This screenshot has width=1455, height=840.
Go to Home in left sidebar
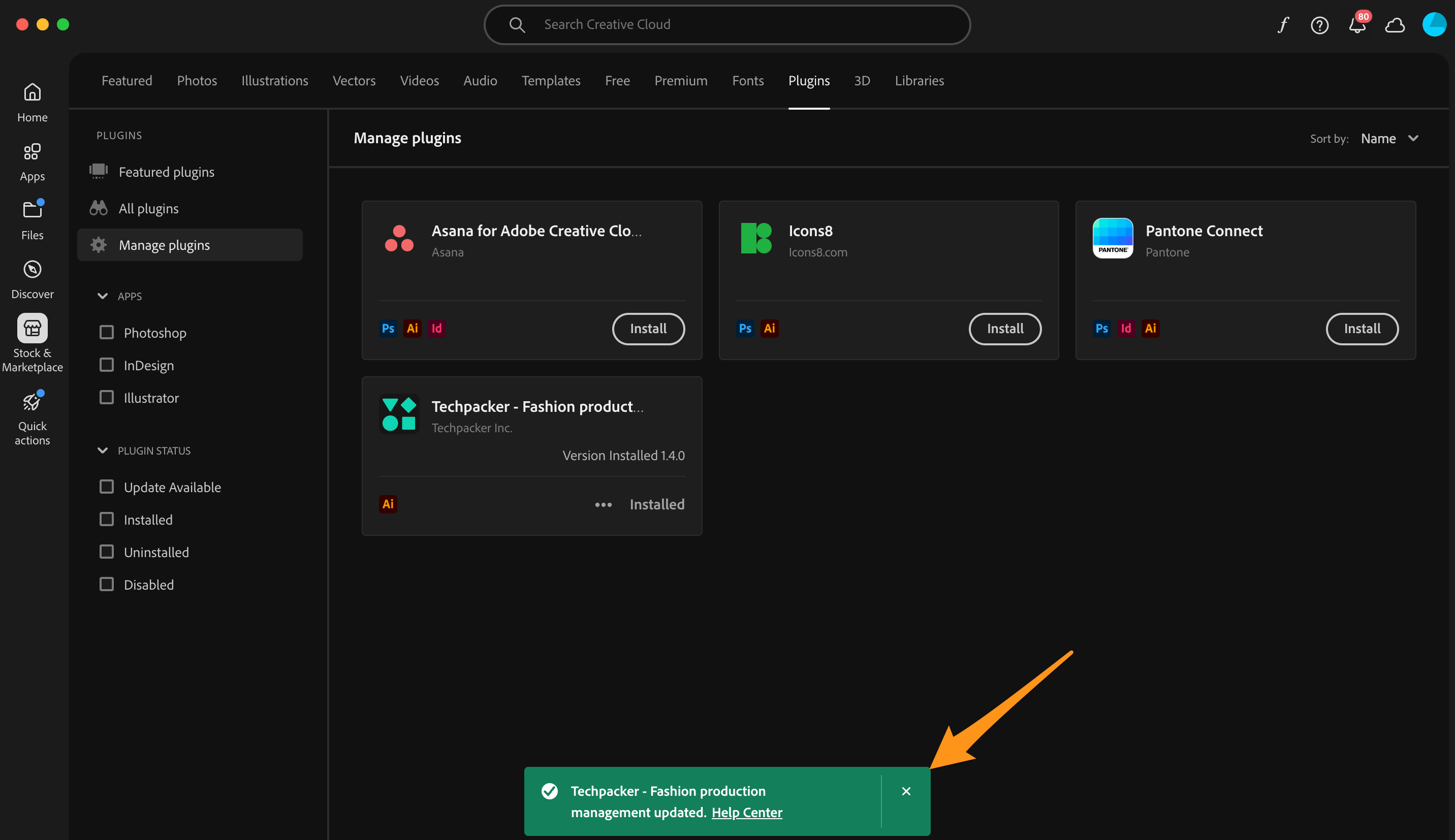33,102
